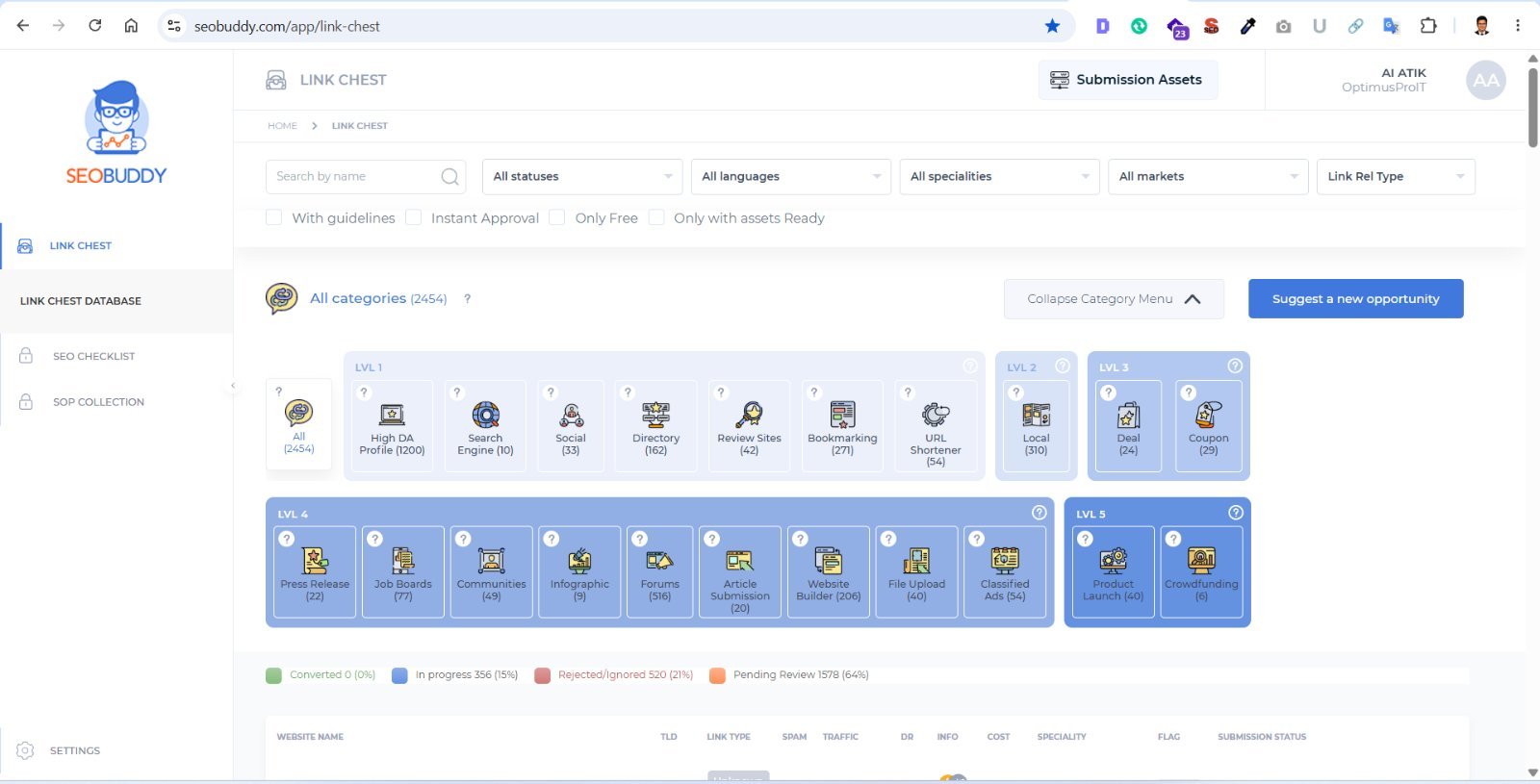Click the LVL 5 help question mark
The width and height of the screenshot is (1540, 784).
point(1235,513)
